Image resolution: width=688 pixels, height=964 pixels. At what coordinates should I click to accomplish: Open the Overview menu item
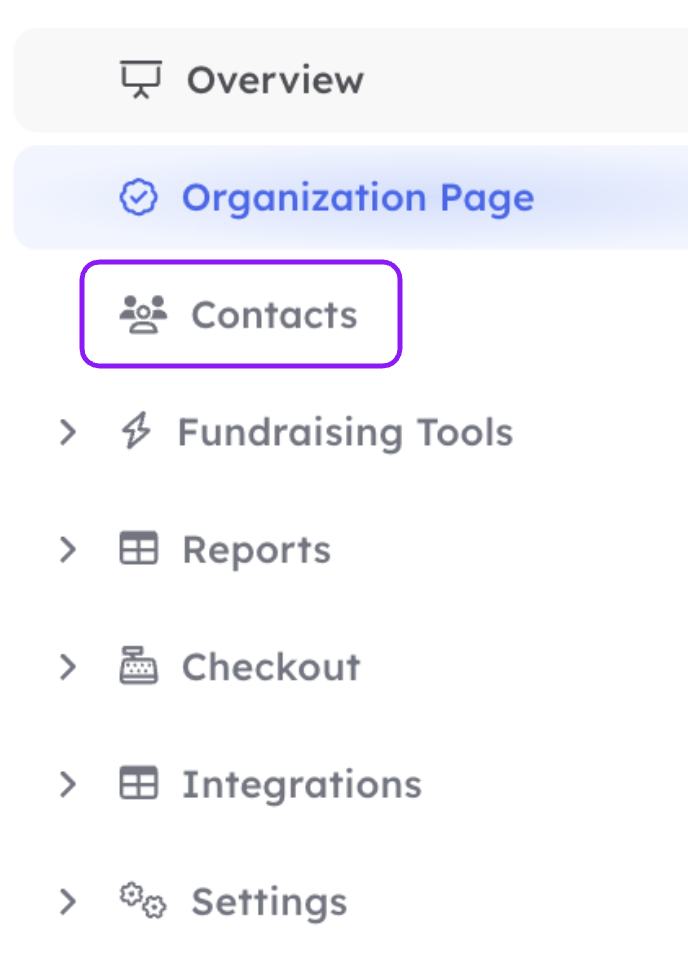[351, 80]
